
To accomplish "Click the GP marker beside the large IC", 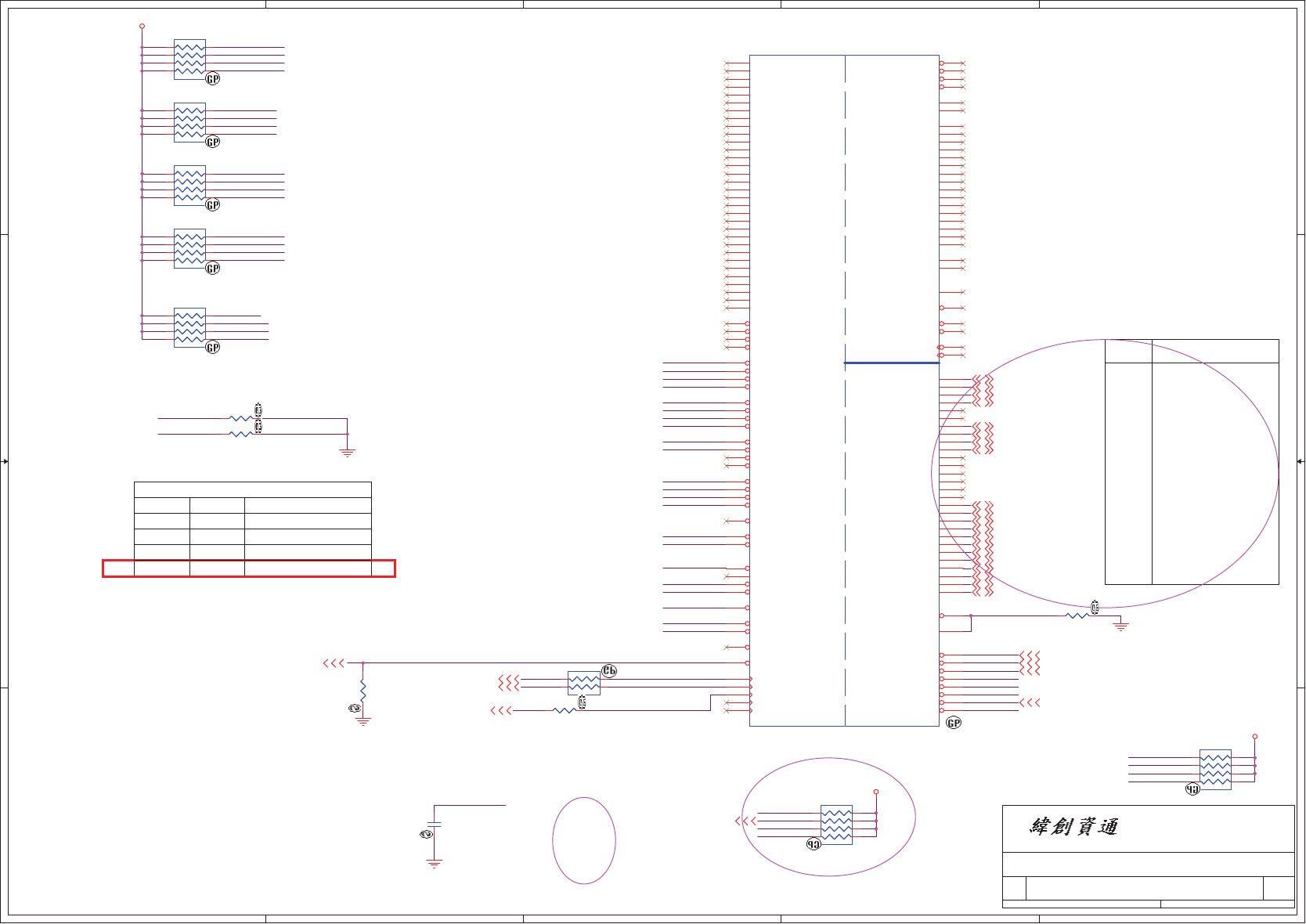I will click(954, 723).
